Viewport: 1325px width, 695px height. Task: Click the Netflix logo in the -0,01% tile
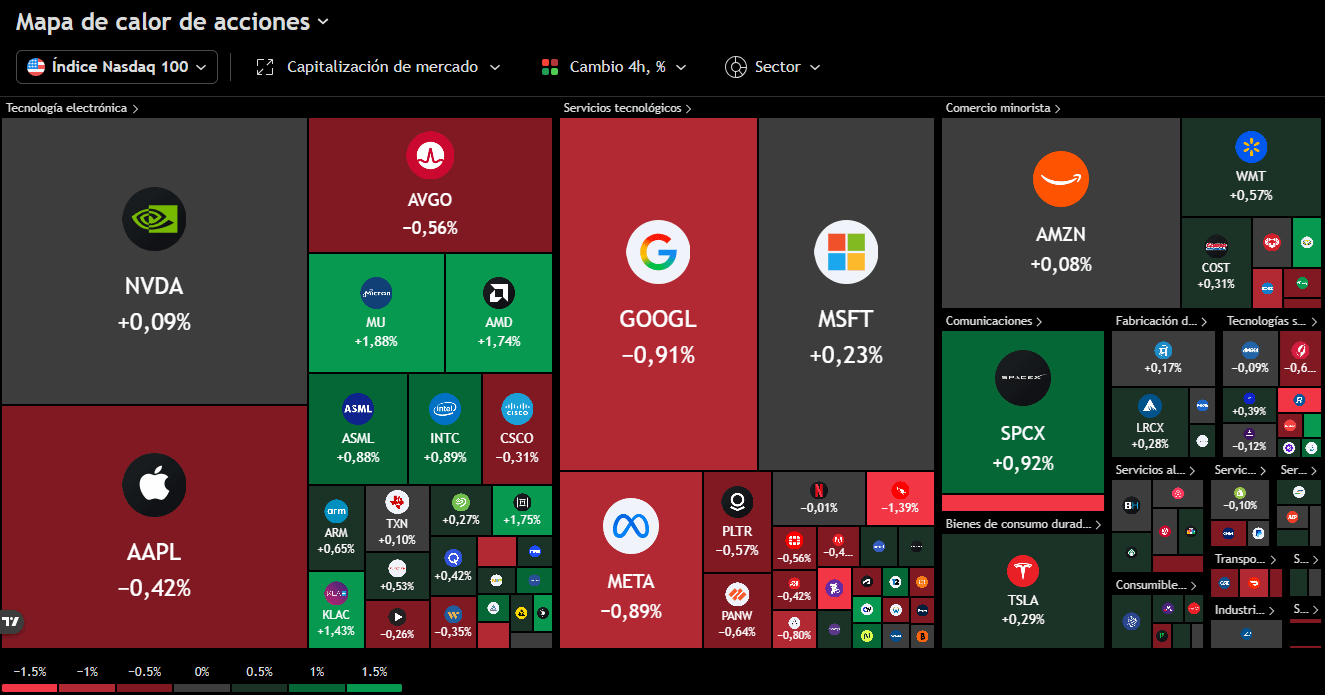click(818, 490)
